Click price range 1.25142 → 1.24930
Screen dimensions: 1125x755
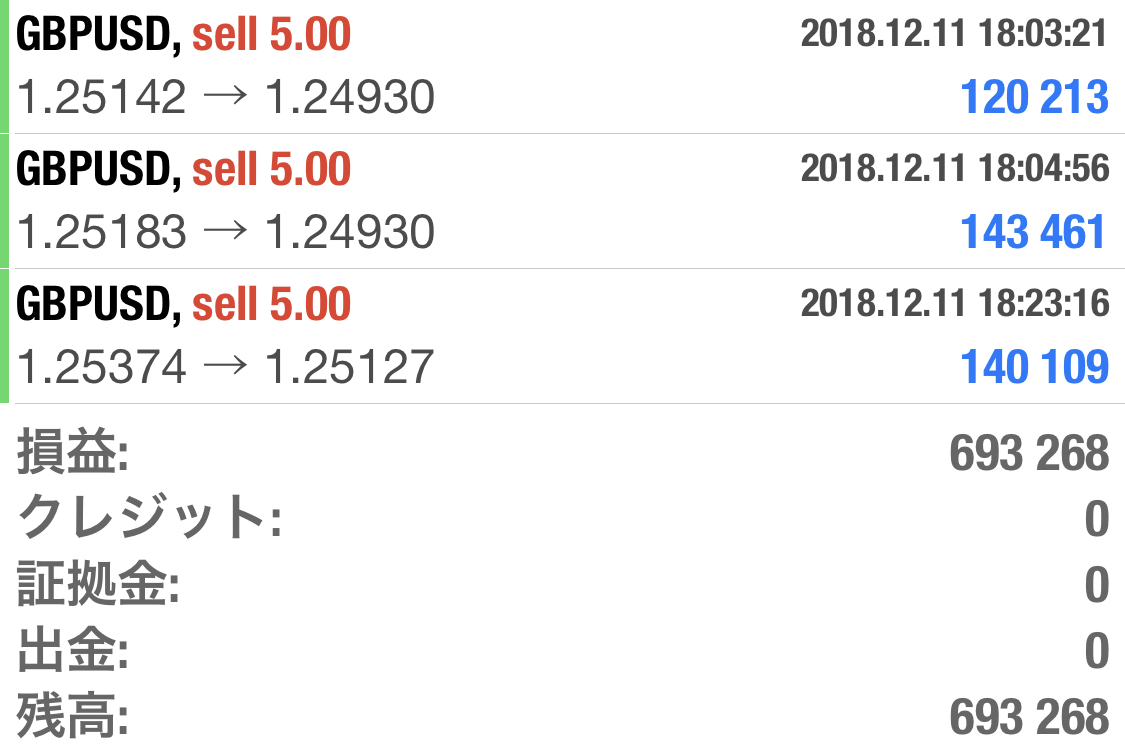coord(226,98)
